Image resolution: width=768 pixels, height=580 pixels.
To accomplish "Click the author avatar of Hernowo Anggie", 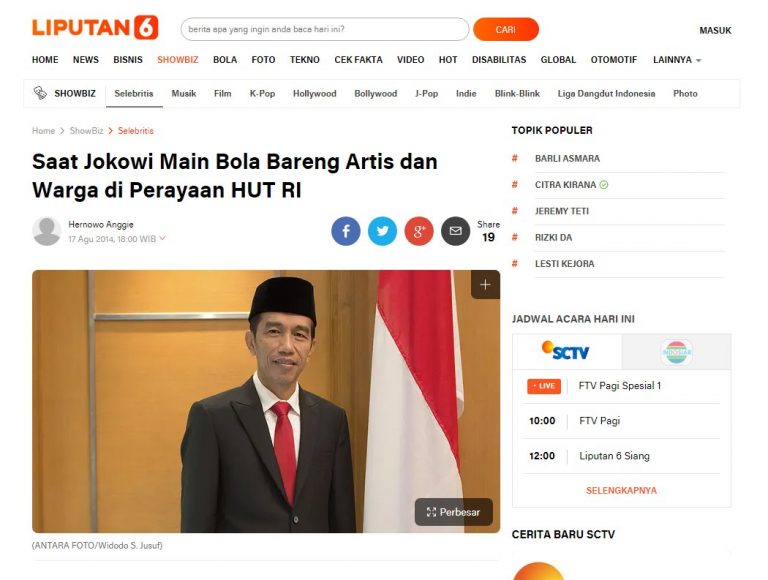I will coord(47,231).
